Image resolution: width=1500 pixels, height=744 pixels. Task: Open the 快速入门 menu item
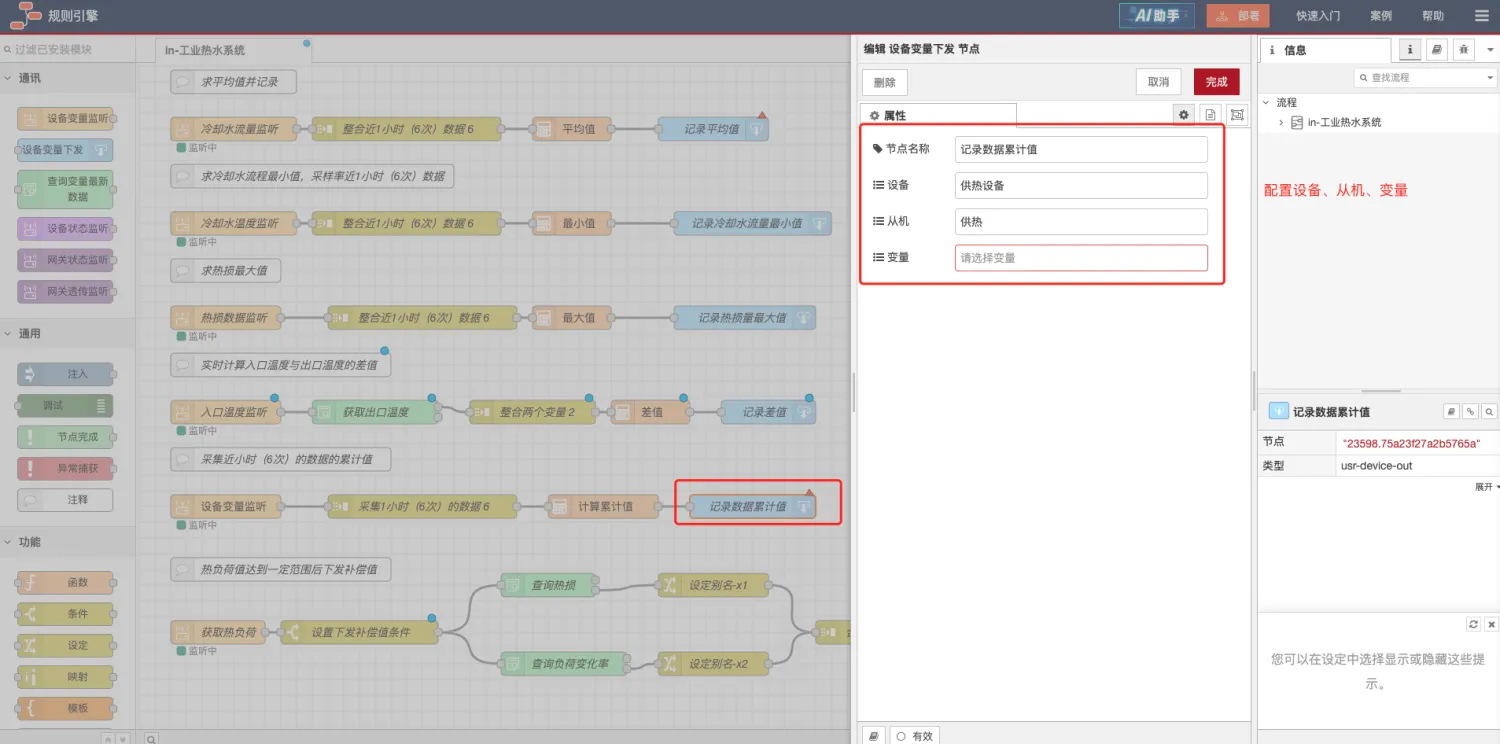(1318, 16)
